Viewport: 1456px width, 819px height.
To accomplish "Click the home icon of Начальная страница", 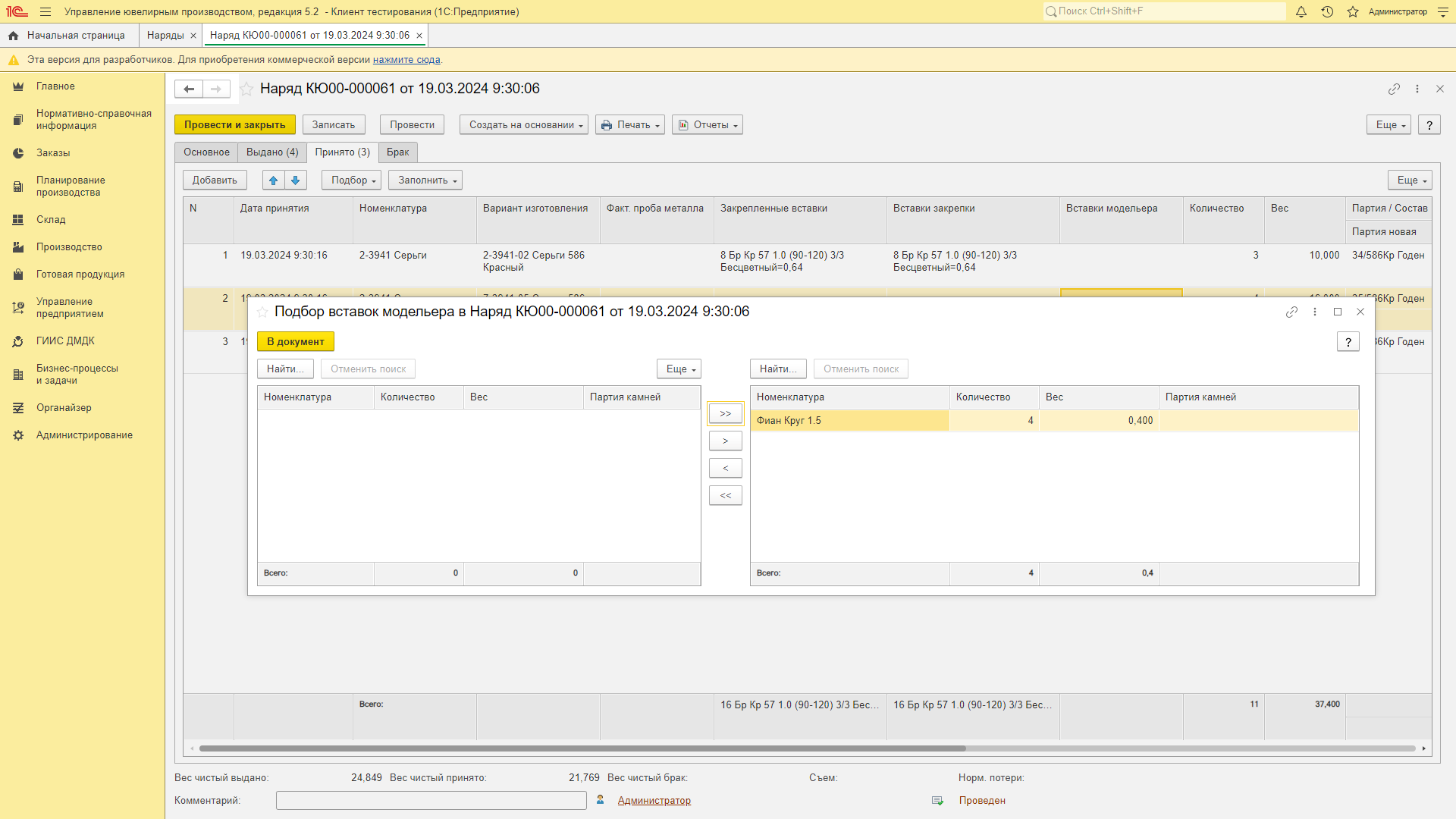I will coord(13,36).
